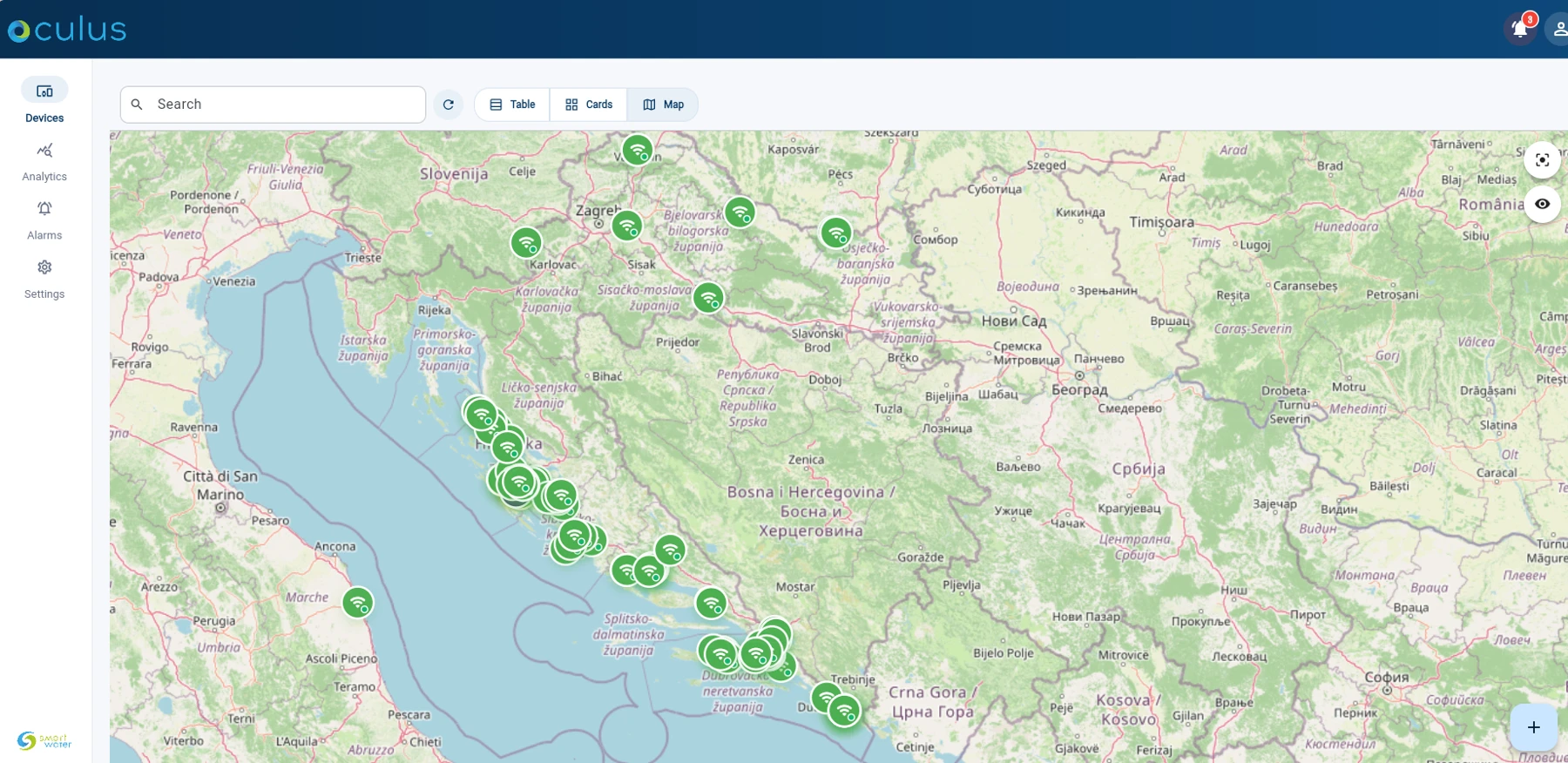Open Alarms in the sidebar
Screen dimensions: 1568x763
44,220
